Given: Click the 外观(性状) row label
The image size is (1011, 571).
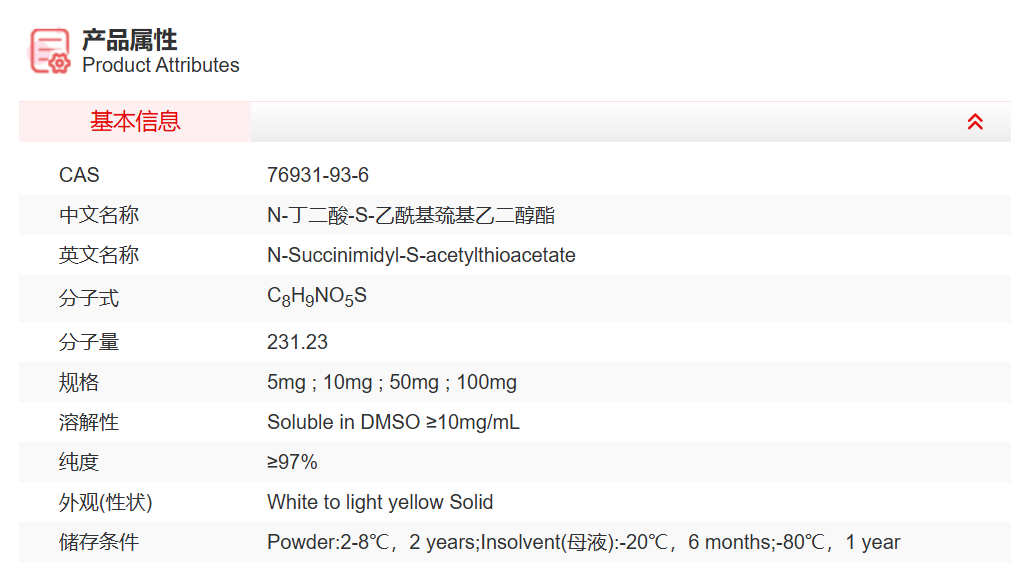Looking at the screenshot, I should click(x=106, y=502).
